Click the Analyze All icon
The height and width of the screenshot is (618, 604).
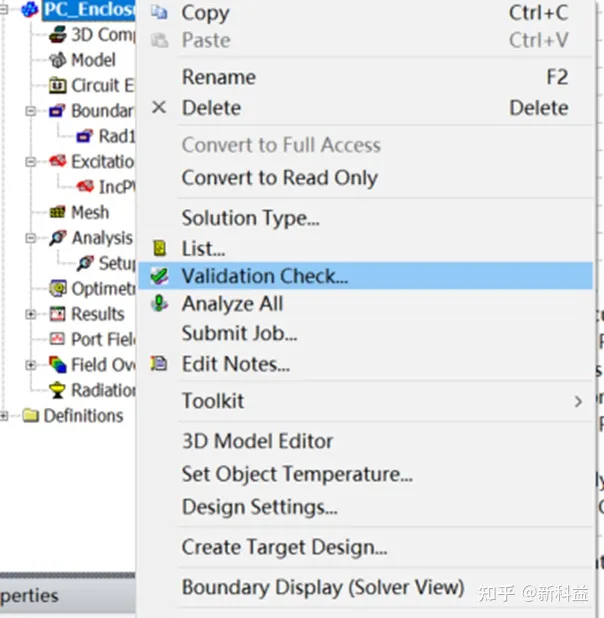pos(159,304)
